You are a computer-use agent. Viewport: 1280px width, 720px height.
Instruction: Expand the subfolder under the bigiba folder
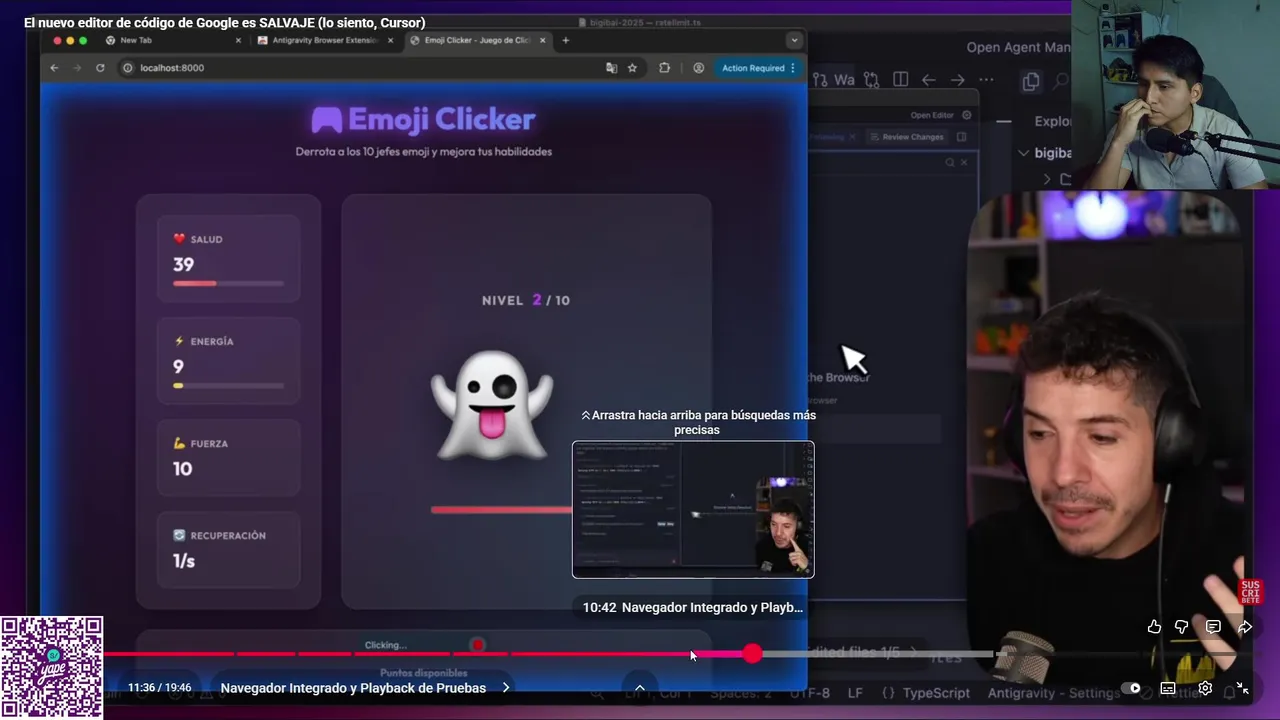click(1047, 179)
